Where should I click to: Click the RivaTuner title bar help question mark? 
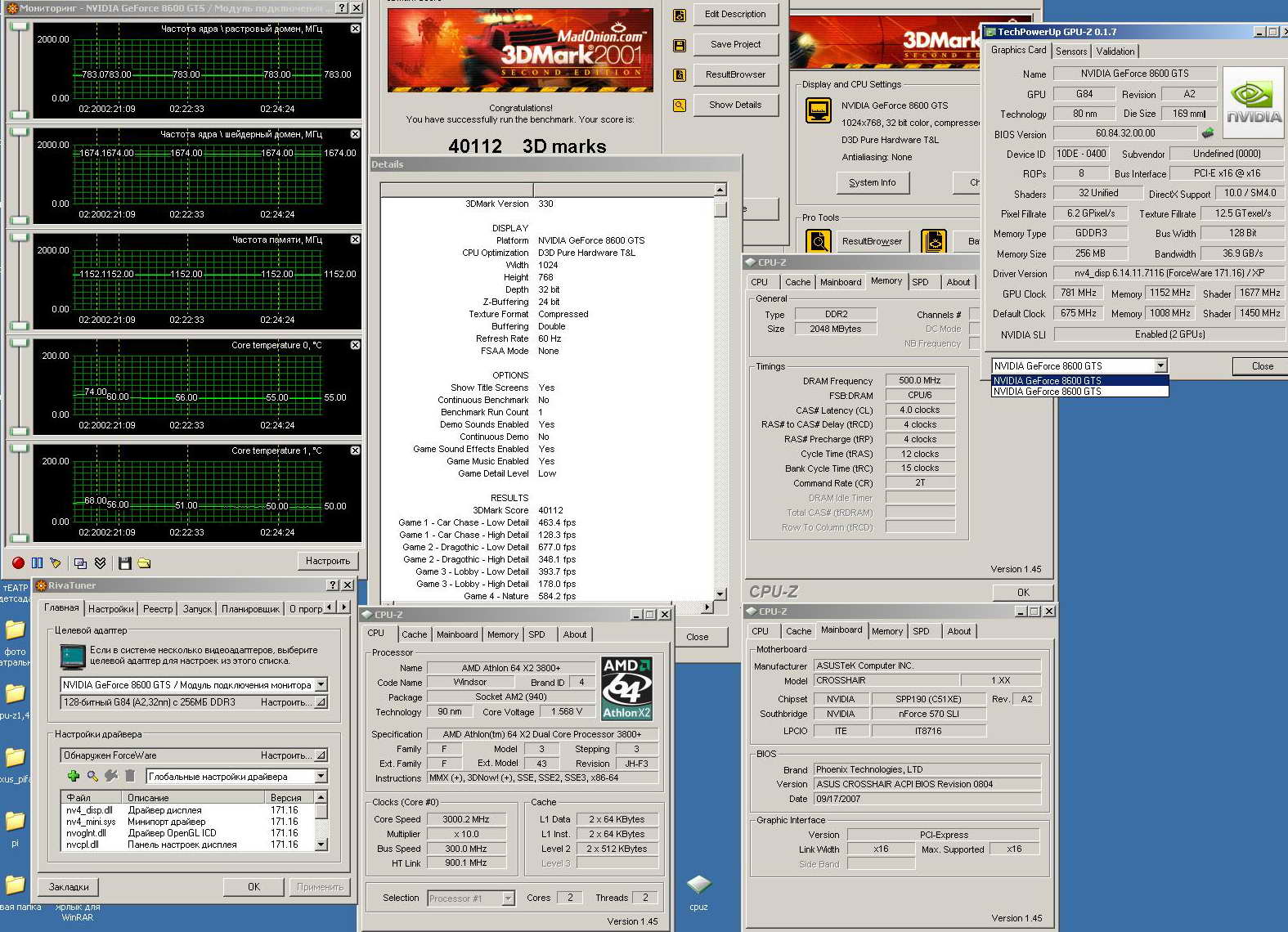click(x=333, y=585)
